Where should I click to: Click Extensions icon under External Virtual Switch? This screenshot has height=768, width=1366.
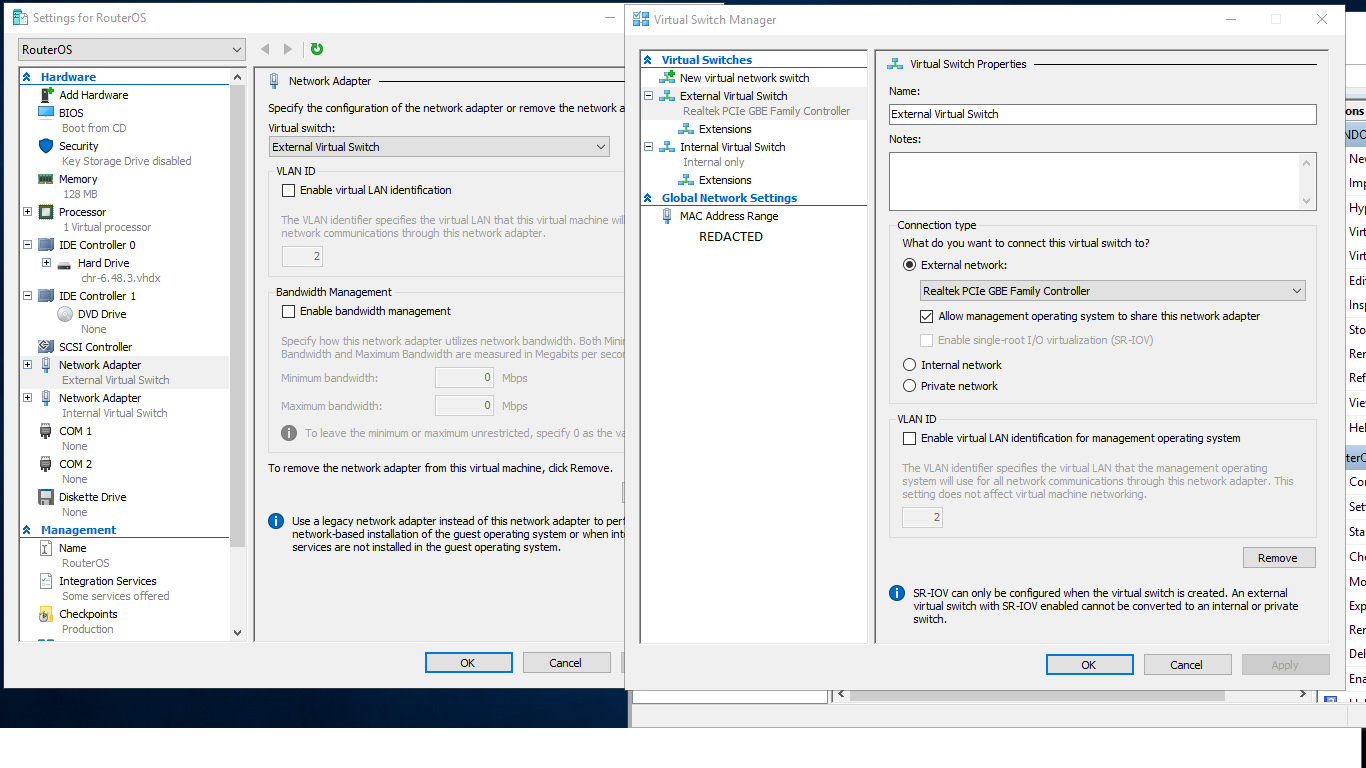(x=686, y=129)
